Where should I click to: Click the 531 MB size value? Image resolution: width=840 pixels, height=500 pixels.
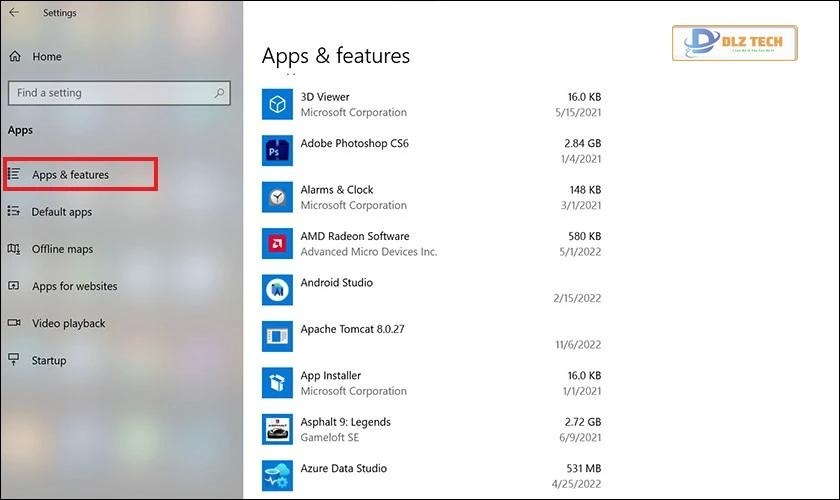click(583, 468)
